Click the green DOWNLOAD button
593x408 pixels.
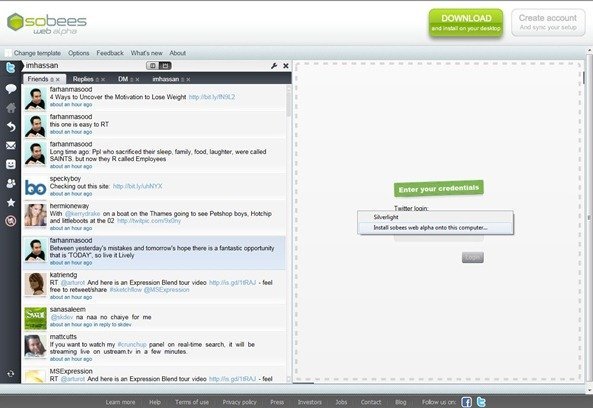tap(466, 23)
